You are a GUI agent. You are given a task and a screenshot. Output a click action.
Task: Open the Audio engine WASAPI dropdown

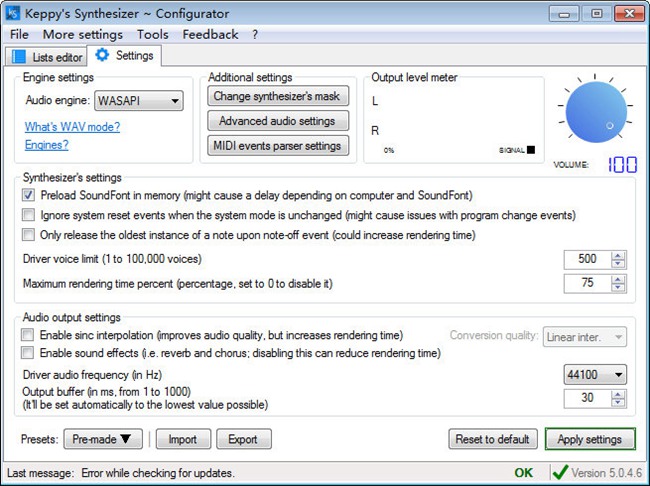coord(139,101)
